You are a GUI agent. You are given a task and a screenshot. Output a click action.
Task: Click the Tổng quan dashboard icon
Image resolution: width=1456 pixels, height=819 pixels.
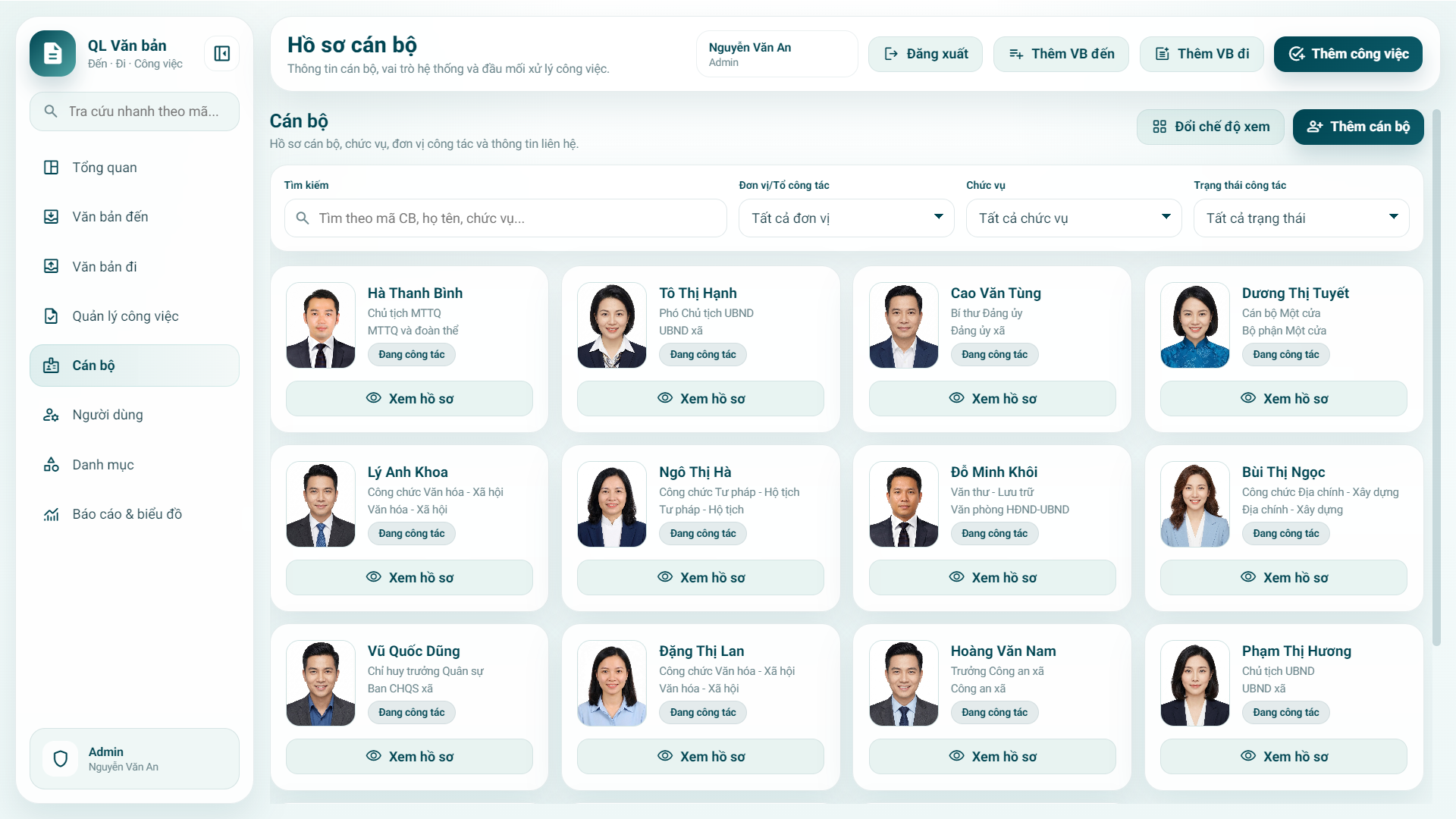tap(51, 168)
